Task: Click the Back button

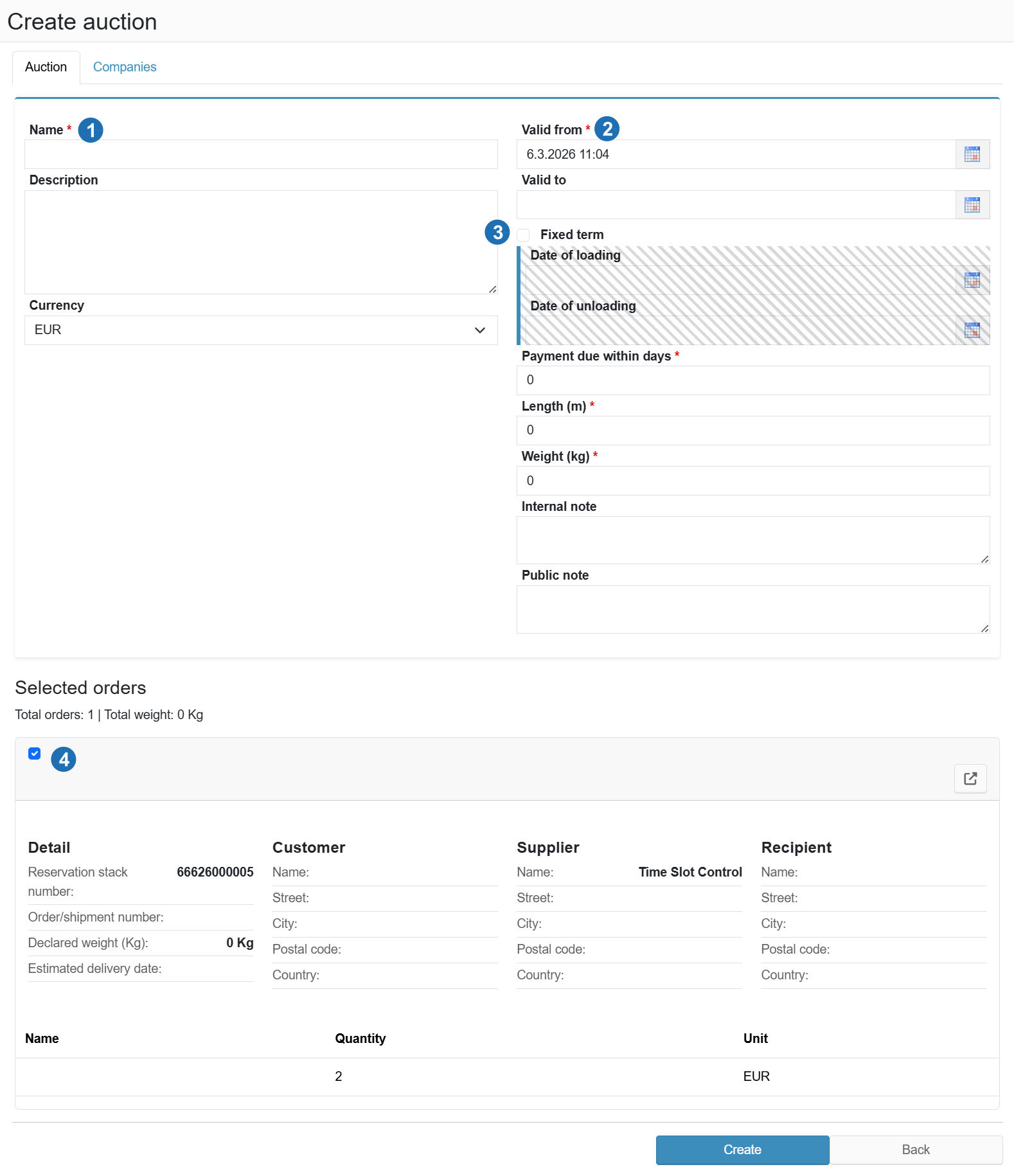Action: (915, 1150)
